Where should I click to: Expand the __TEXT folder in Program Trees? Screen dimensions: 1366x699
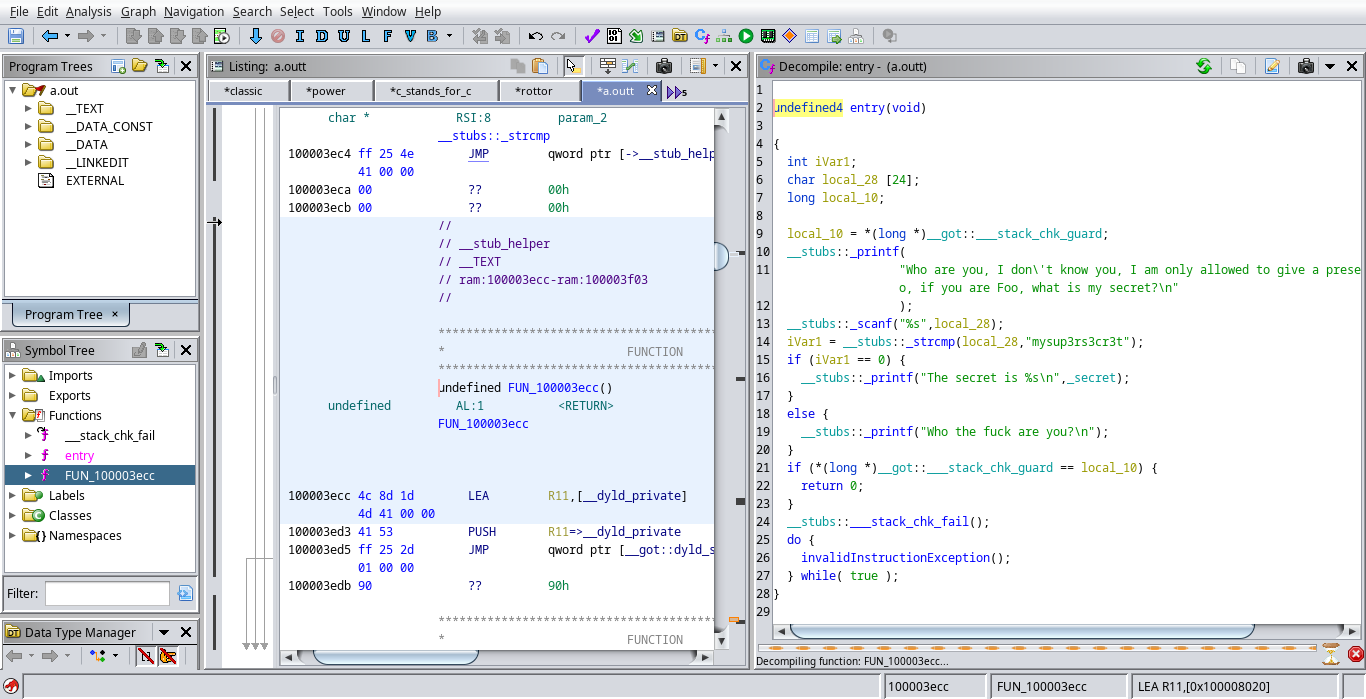point(28,108)
